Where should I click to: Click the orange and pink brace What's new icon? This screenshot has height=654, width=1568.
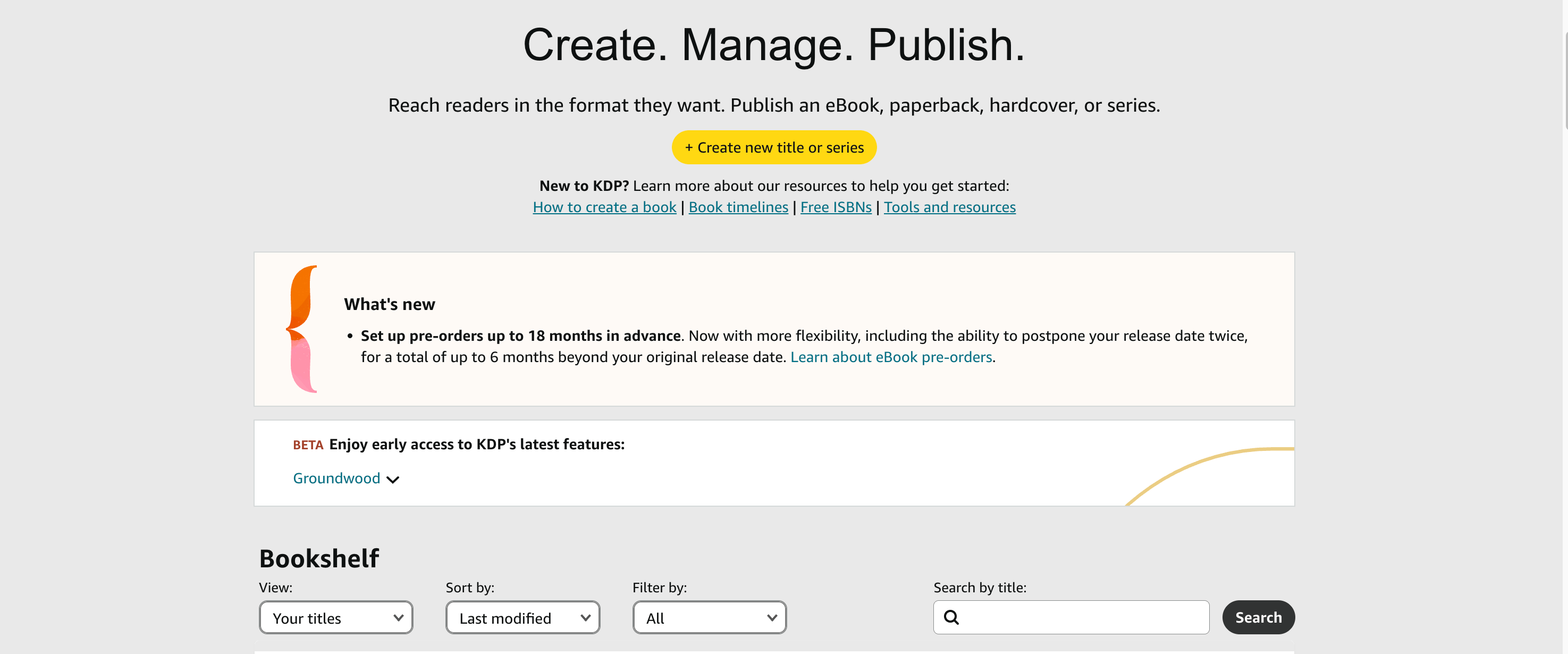[302, 329]
